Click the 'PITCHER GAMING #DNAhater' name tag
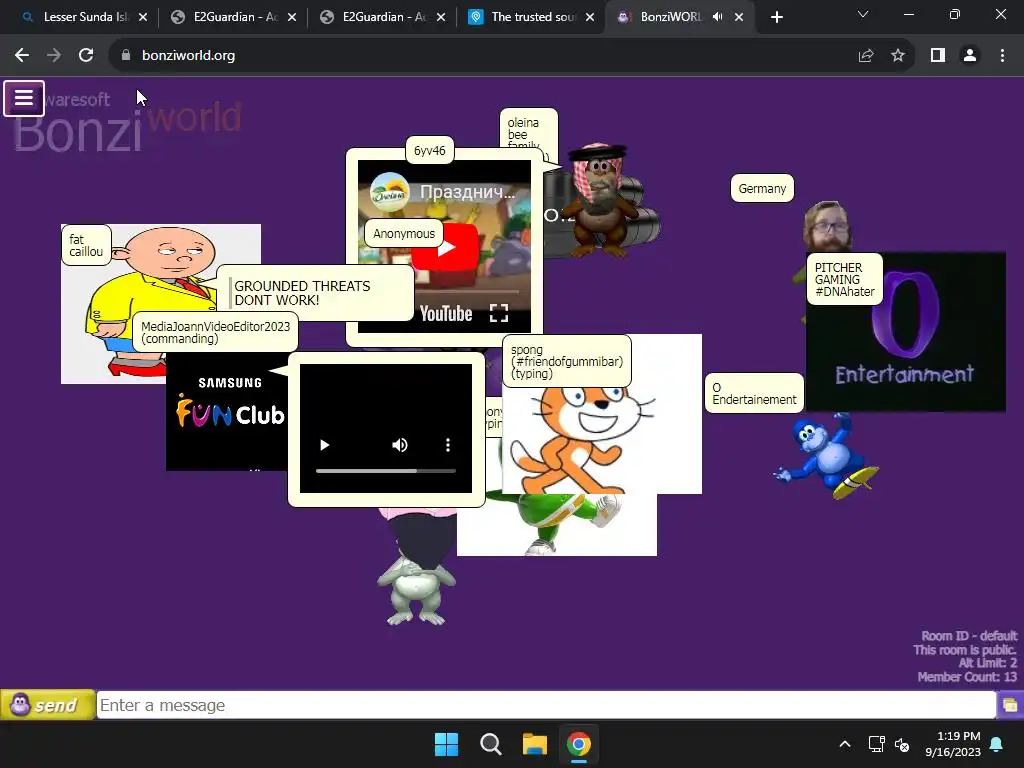 (x=844, y=280)
